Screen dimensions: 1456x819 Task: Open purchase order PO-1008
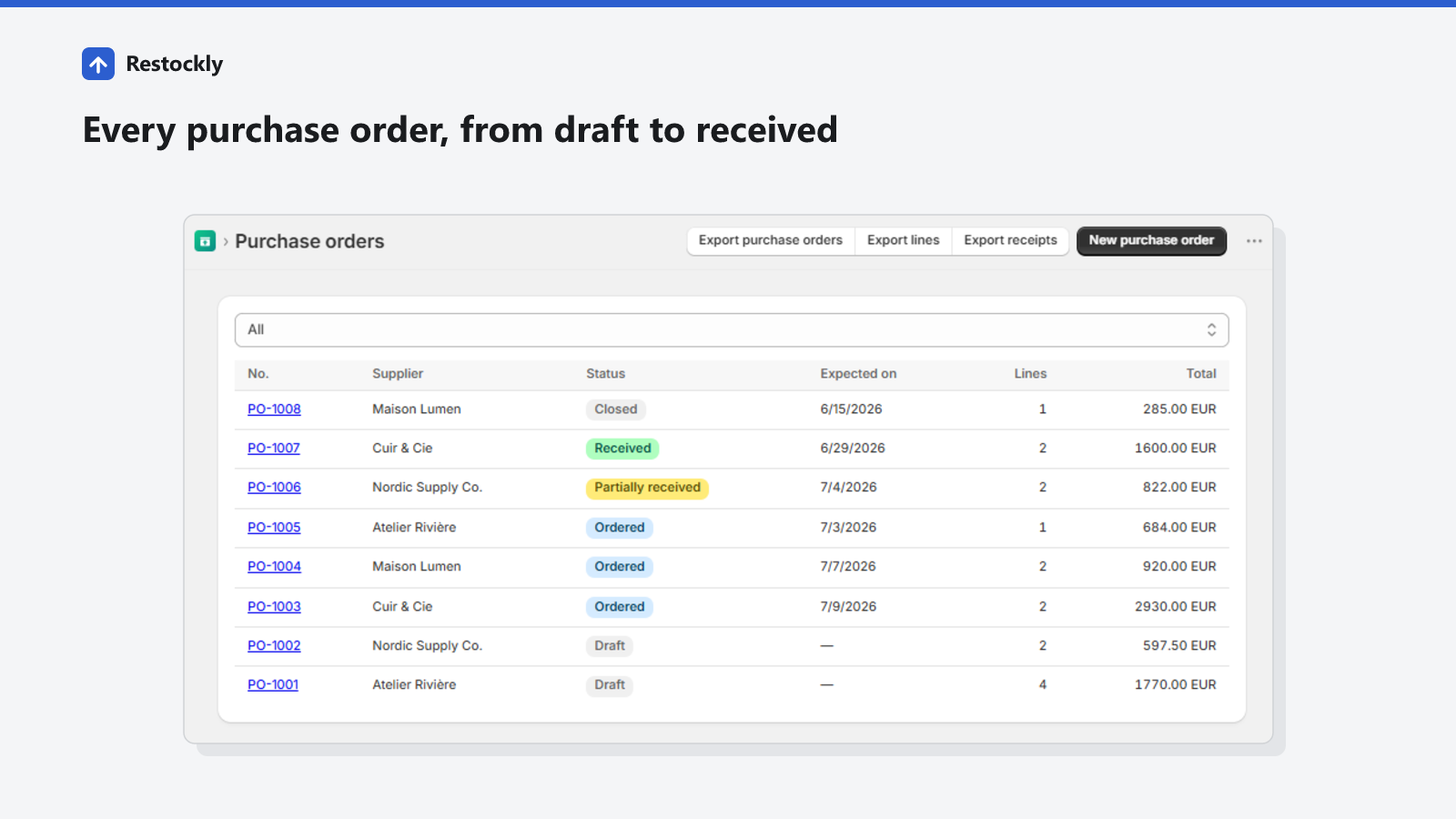(274, 409)
